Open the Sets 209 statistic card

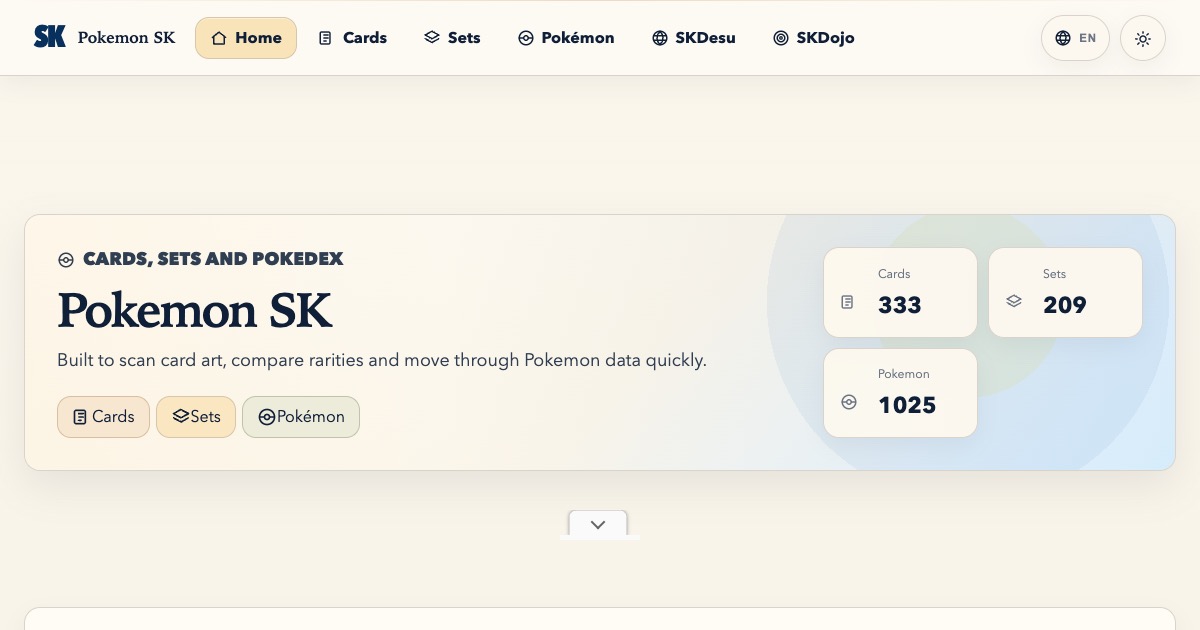(1065, 292)
